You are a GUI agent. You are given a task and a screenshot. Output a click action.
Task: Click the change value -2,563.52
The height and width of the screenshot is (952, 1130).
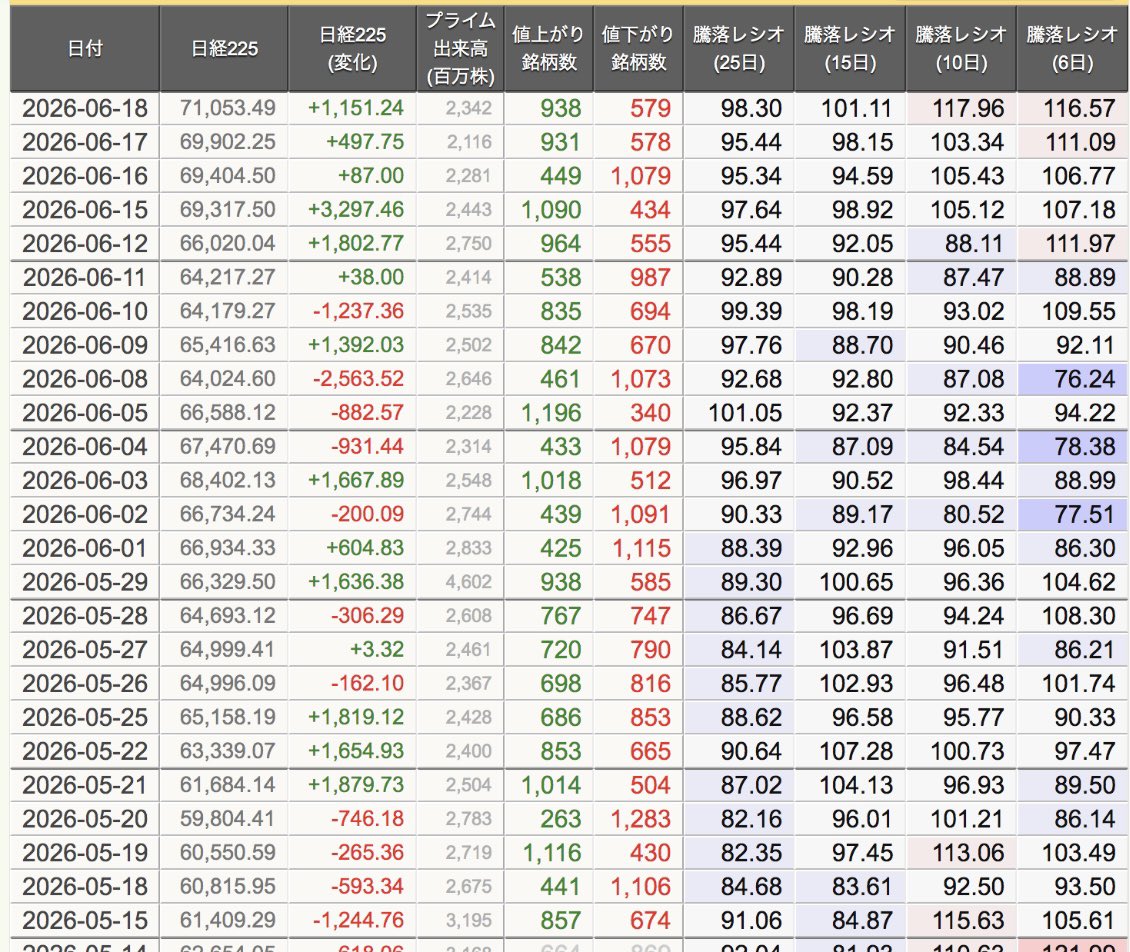click(x=358, y=379)
